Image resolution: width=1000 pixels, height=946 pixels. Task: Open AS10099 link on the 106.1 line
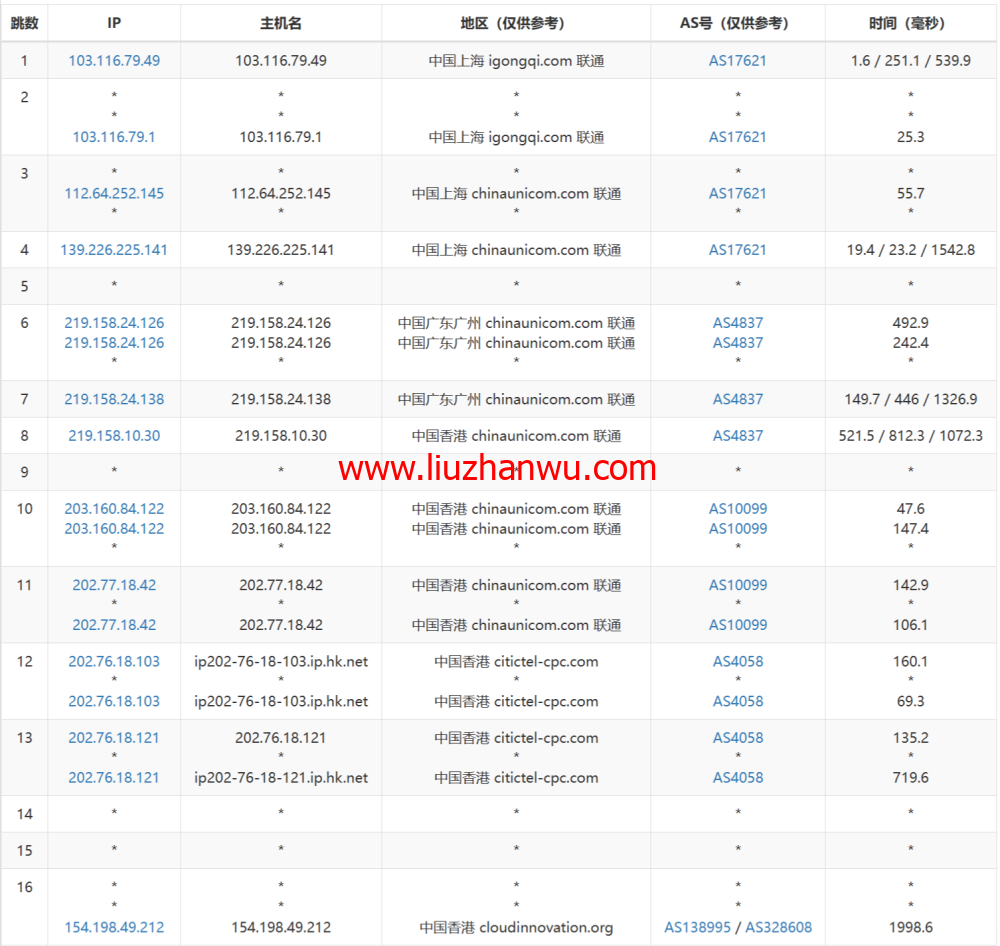point(738,625)
